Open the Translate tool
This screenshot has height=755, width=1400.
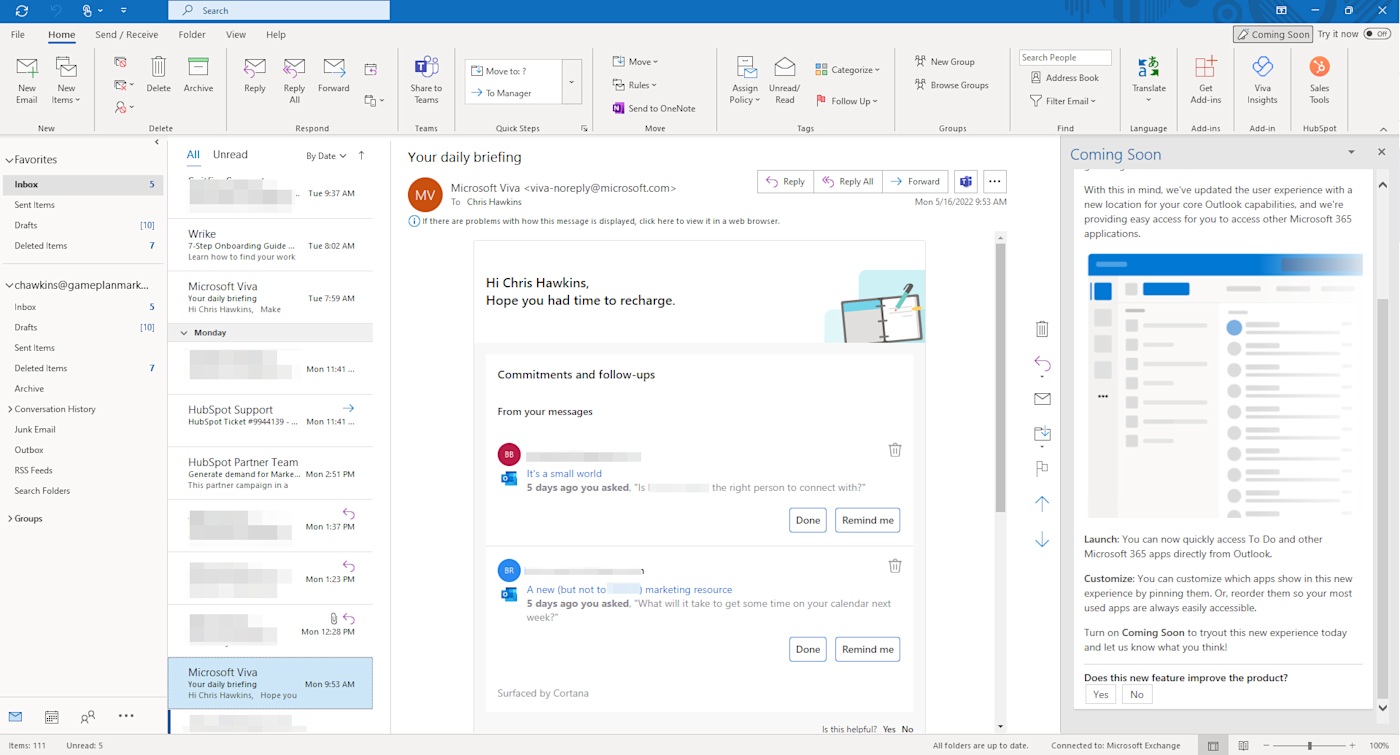click(1149, 80)
